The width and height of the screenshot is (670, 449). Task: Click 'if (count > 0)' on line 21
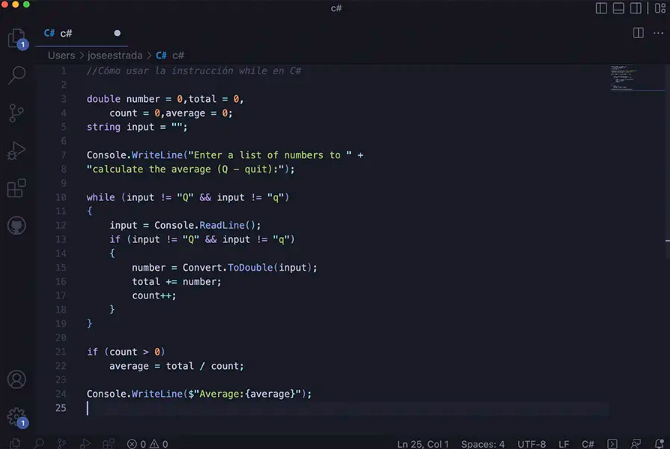(126, 352)
